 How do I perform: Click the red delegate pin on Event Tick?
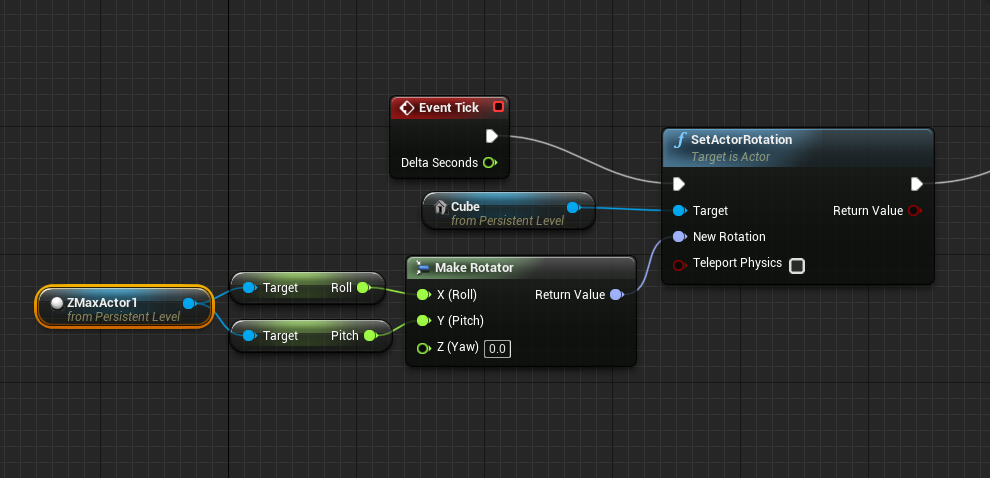pyautogui.click(x=499, y=107)
